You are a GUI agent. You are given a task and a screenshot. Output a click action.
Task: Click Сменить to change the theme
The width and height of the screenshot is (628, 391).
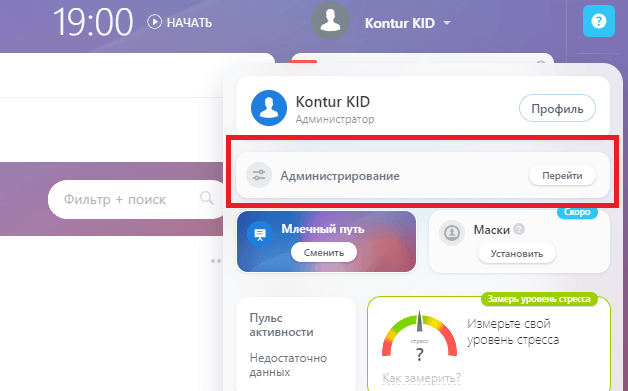click(x=324, y=252)
